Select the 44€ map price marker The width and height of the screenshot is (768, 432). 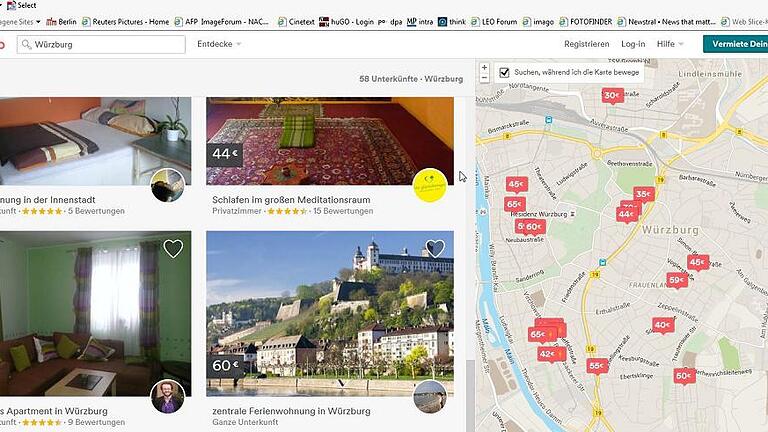coord(626,214)
